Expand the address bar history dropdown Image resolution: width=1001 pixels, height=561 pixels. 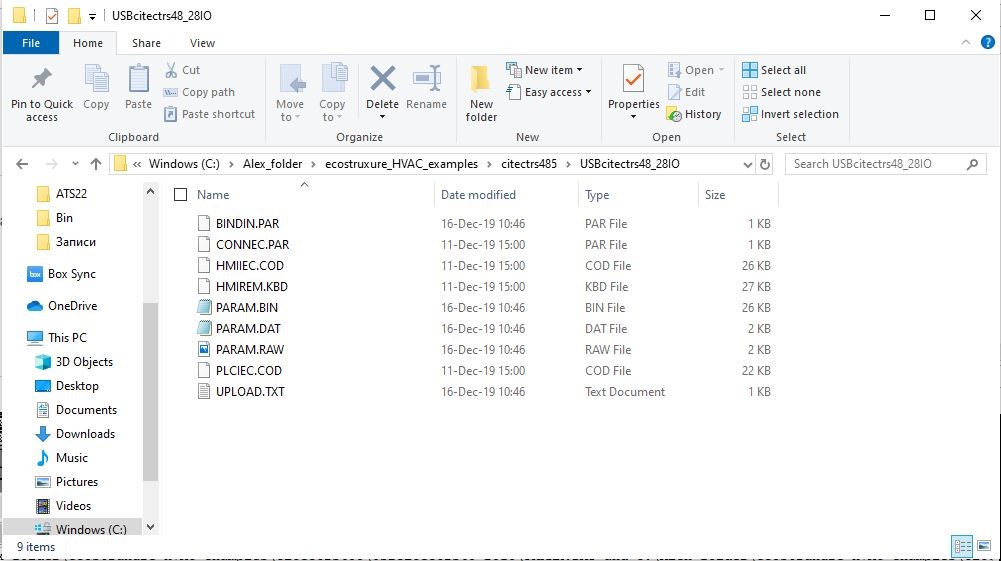tap(748, 165)
